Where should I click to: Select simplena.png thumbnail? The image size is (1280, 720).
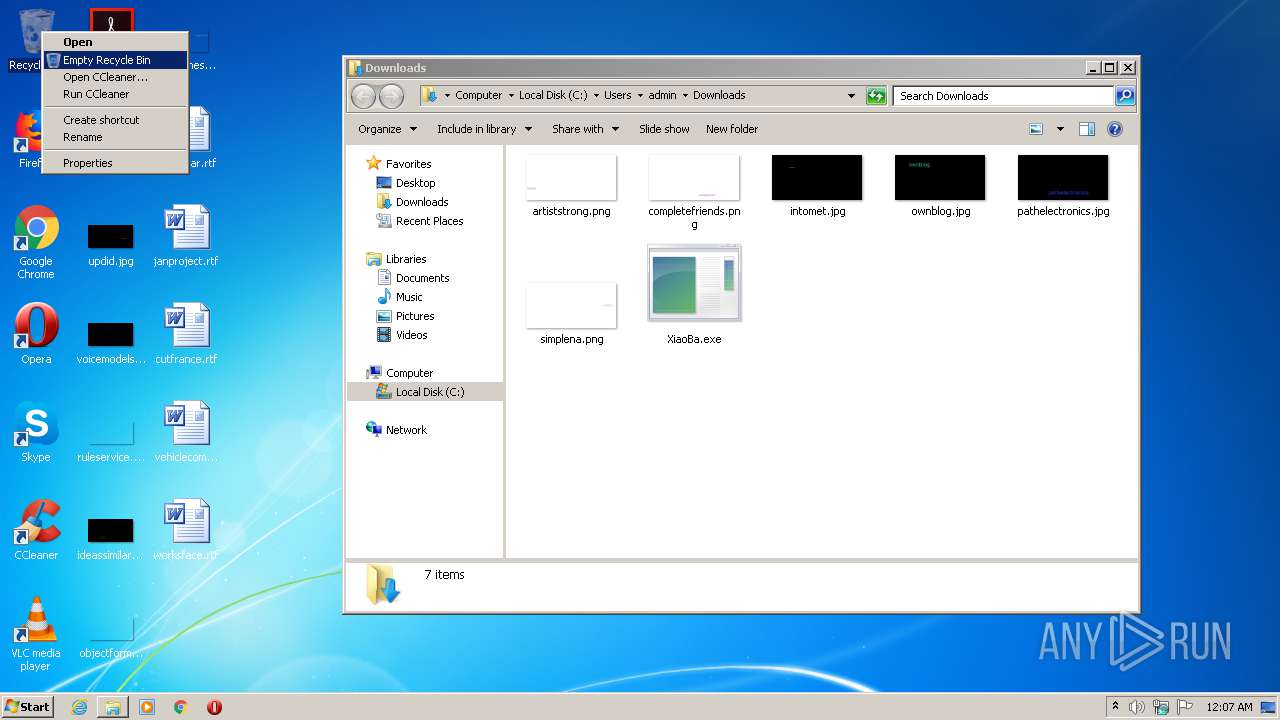click(571, 305)
